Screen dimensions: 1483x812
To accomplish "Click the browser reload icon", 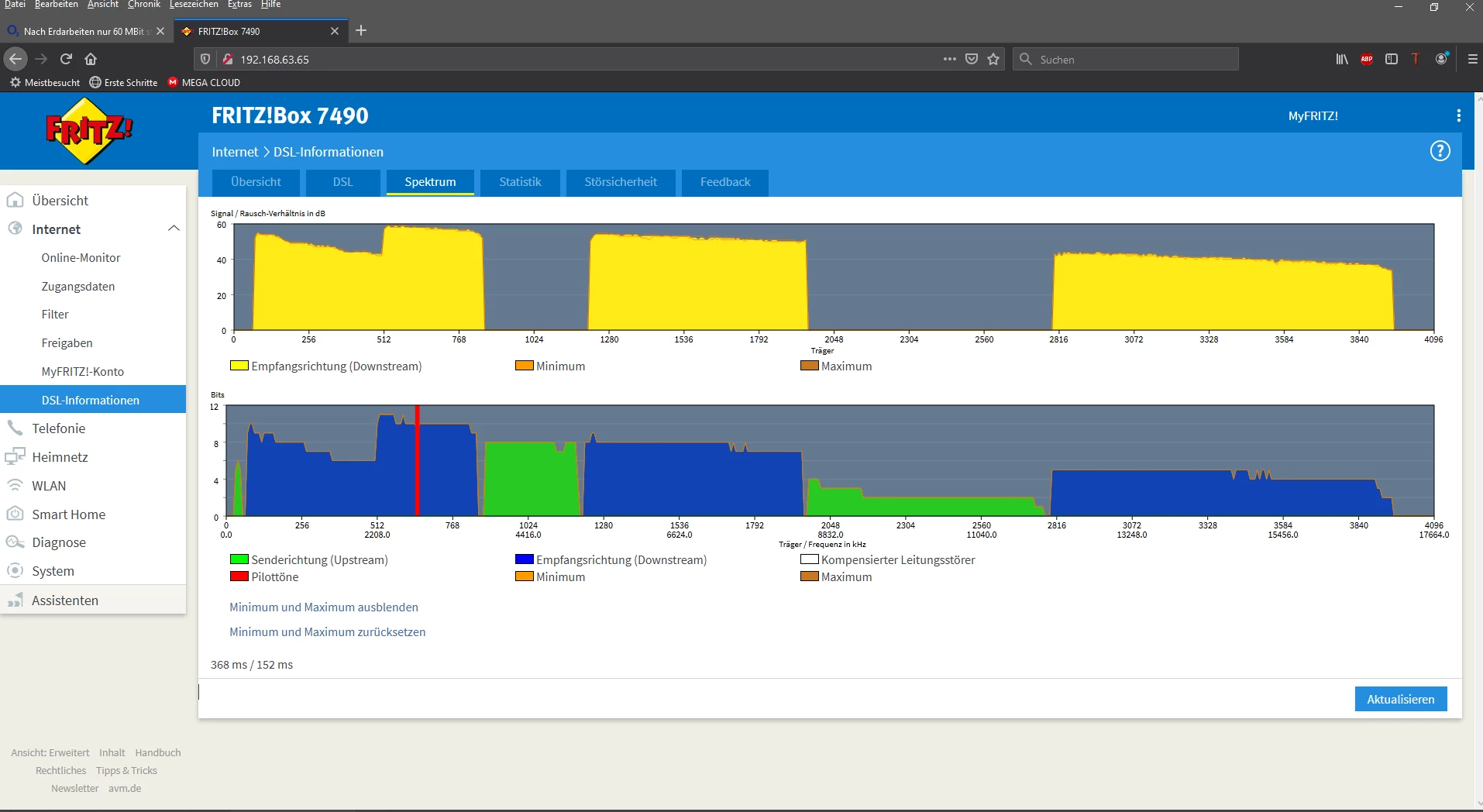I will click(66, 59).
